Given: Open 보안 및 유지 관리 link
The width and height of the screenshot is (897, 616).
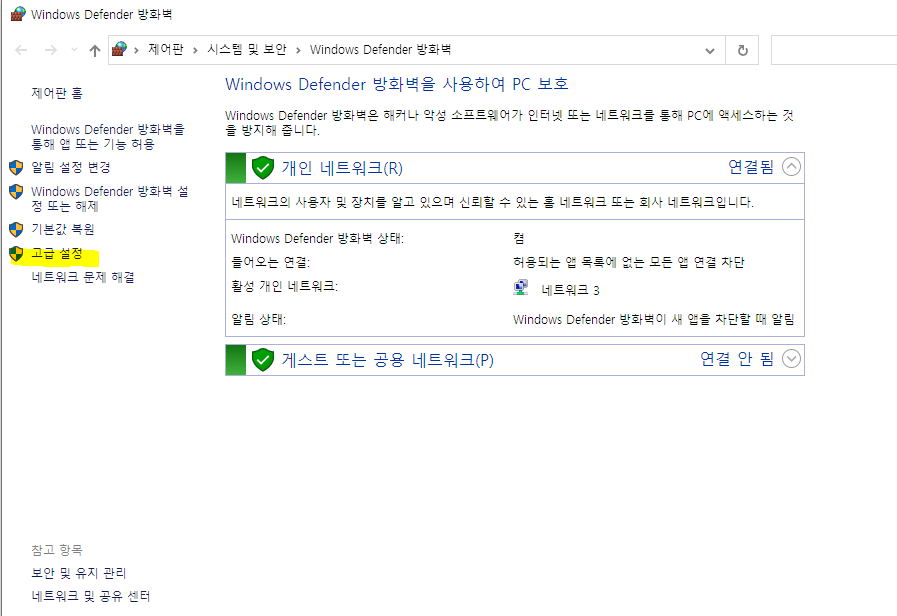Looking at the screenshot, I should (78, 573).
